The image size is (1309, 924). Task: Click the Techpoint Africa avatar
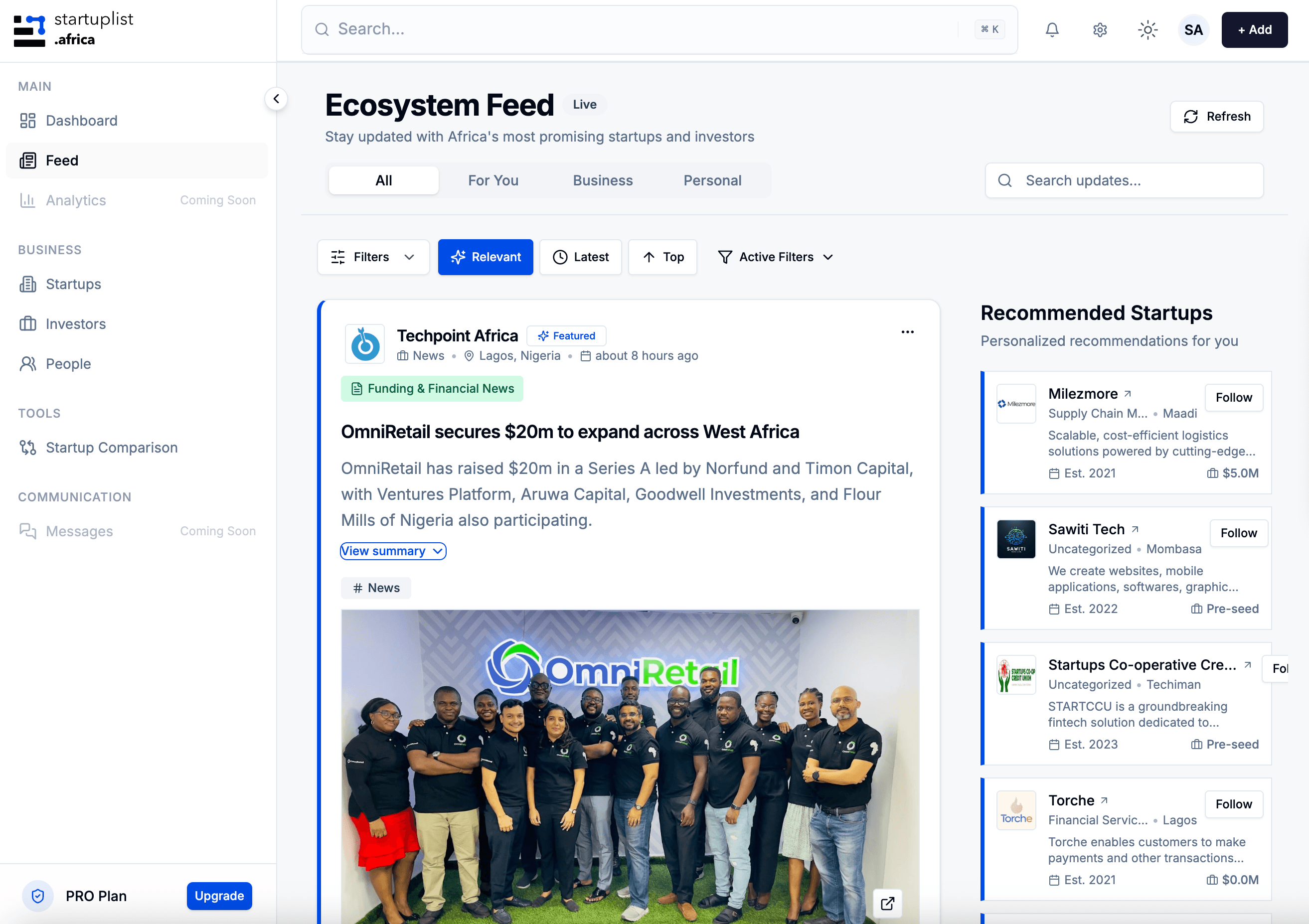pyautogui.click(x=365, y=344)
